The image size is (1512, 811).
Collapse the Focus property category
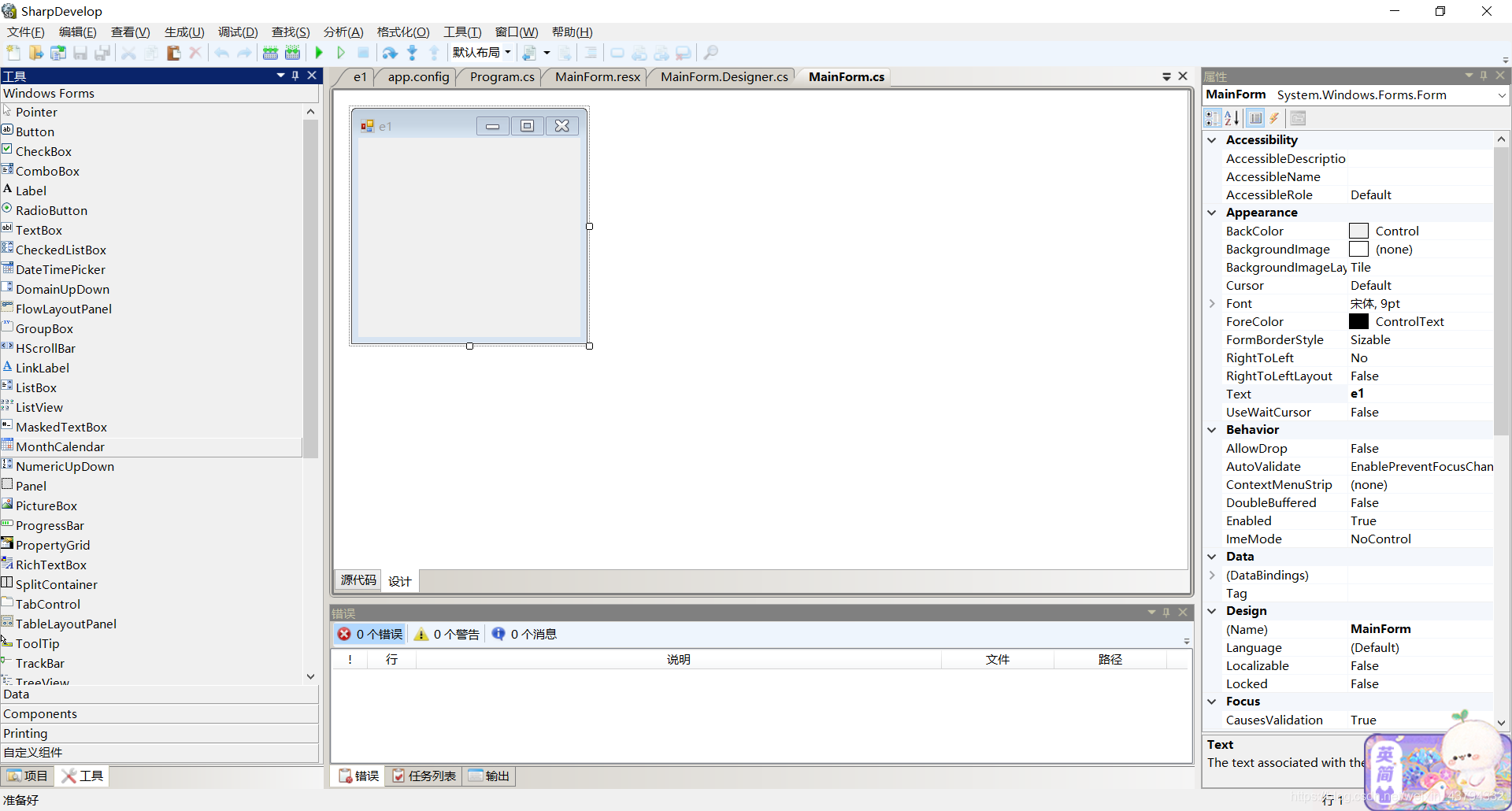1212,702
